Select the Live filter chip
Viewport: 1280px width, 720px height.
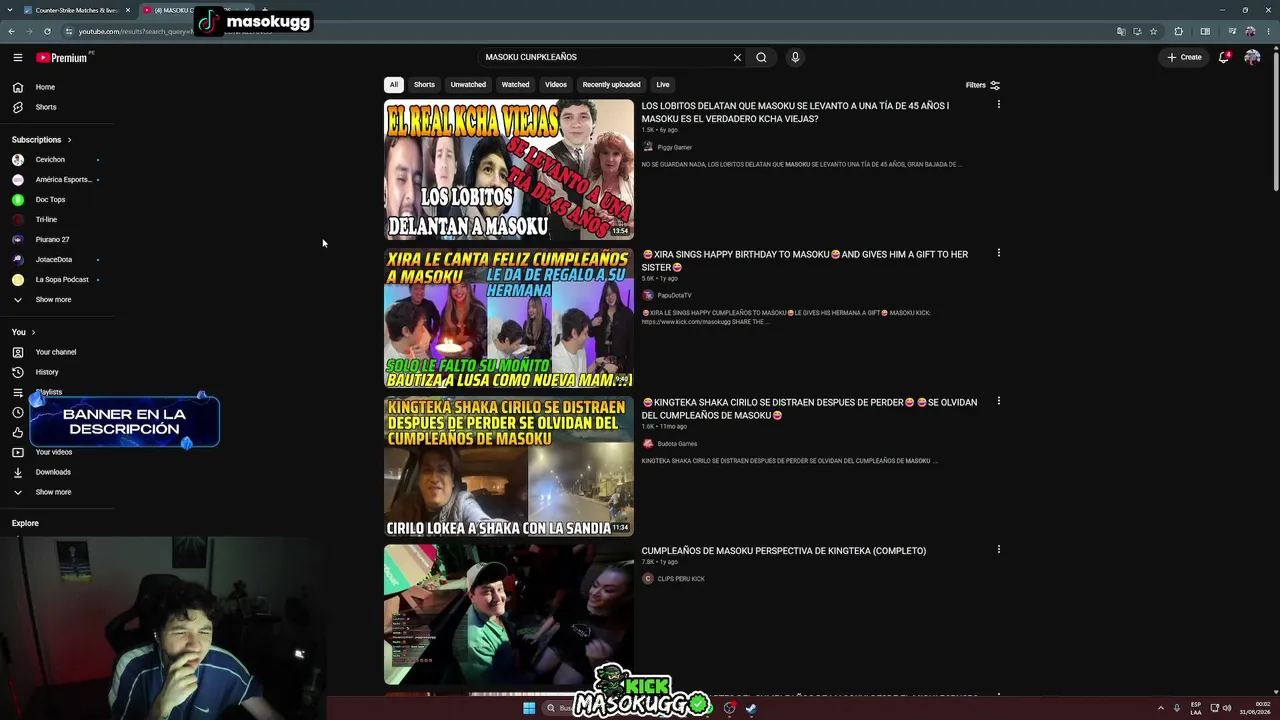663,85
